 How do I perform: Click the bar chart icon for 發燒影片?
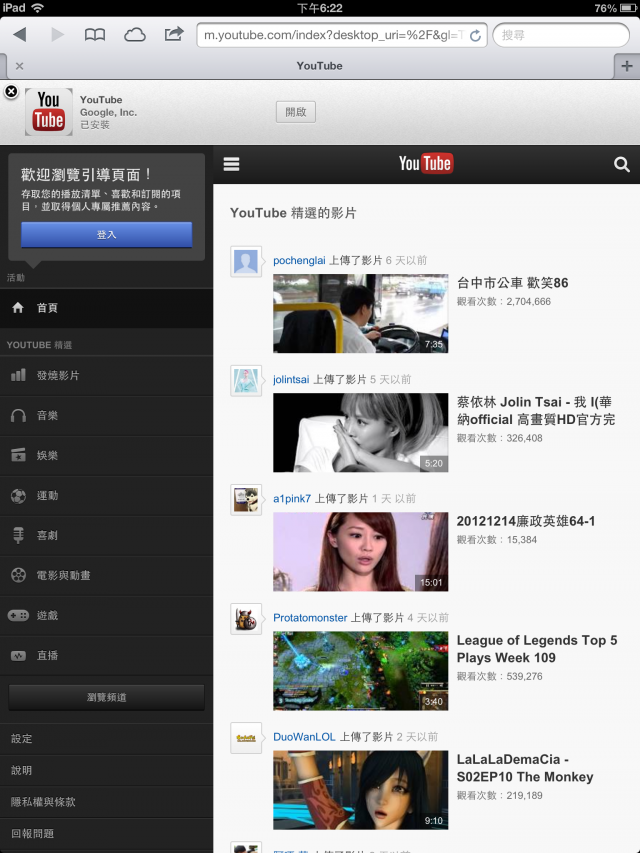click(x=18, y=375)
